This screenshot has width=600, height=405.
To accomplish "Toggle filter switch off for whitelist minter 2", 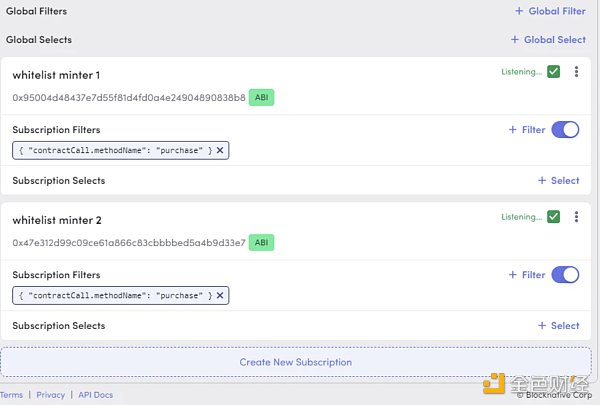I will (x=565, y=275).
